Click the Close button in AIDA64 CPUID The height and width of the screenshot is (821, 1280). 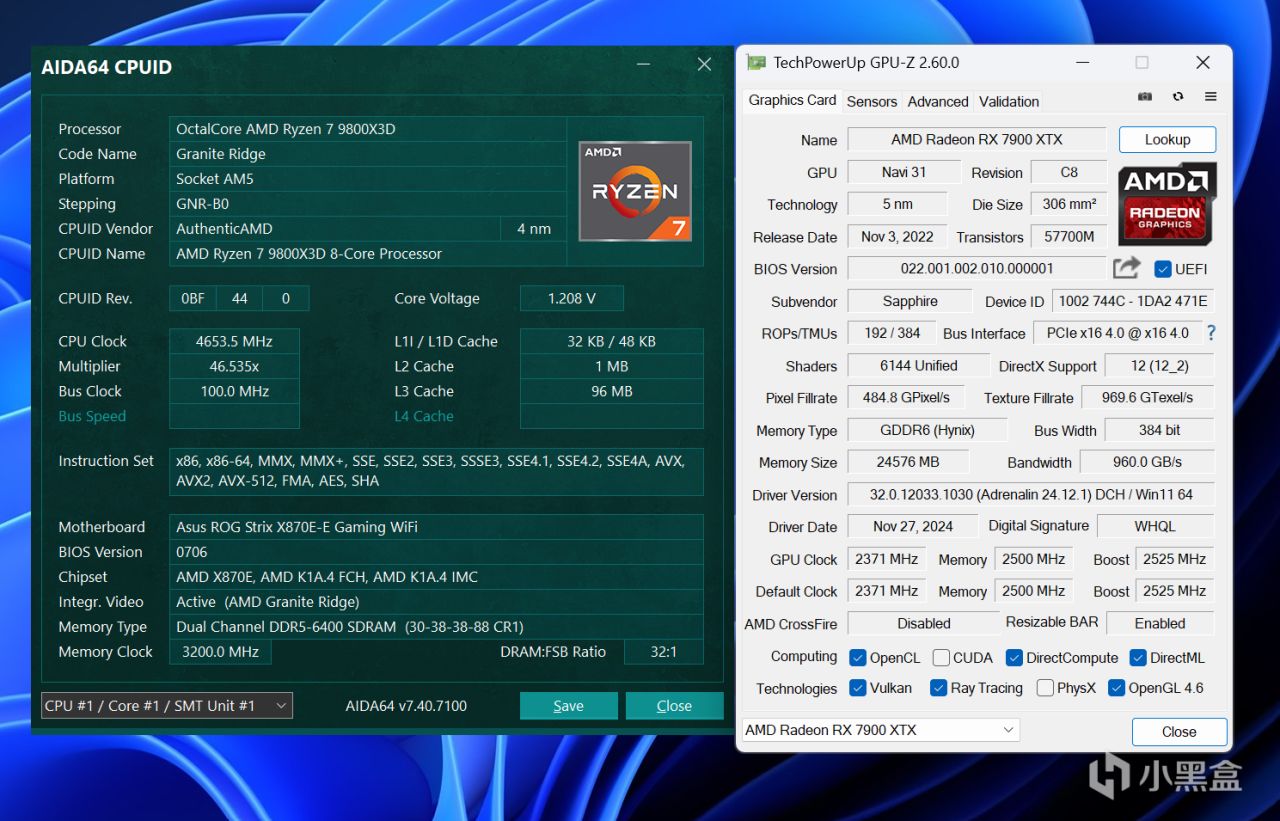pos(674,705)
